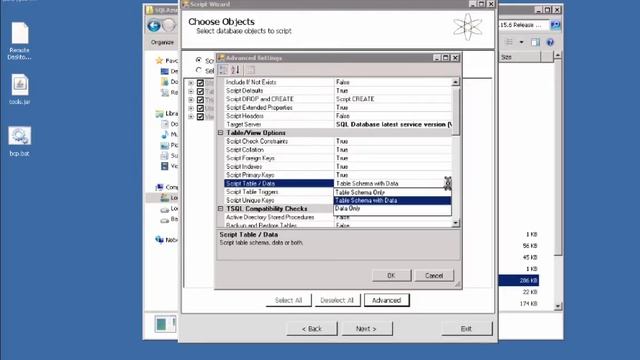
Task: Choose Data Only from dropdown list
Action: [392, 209]
